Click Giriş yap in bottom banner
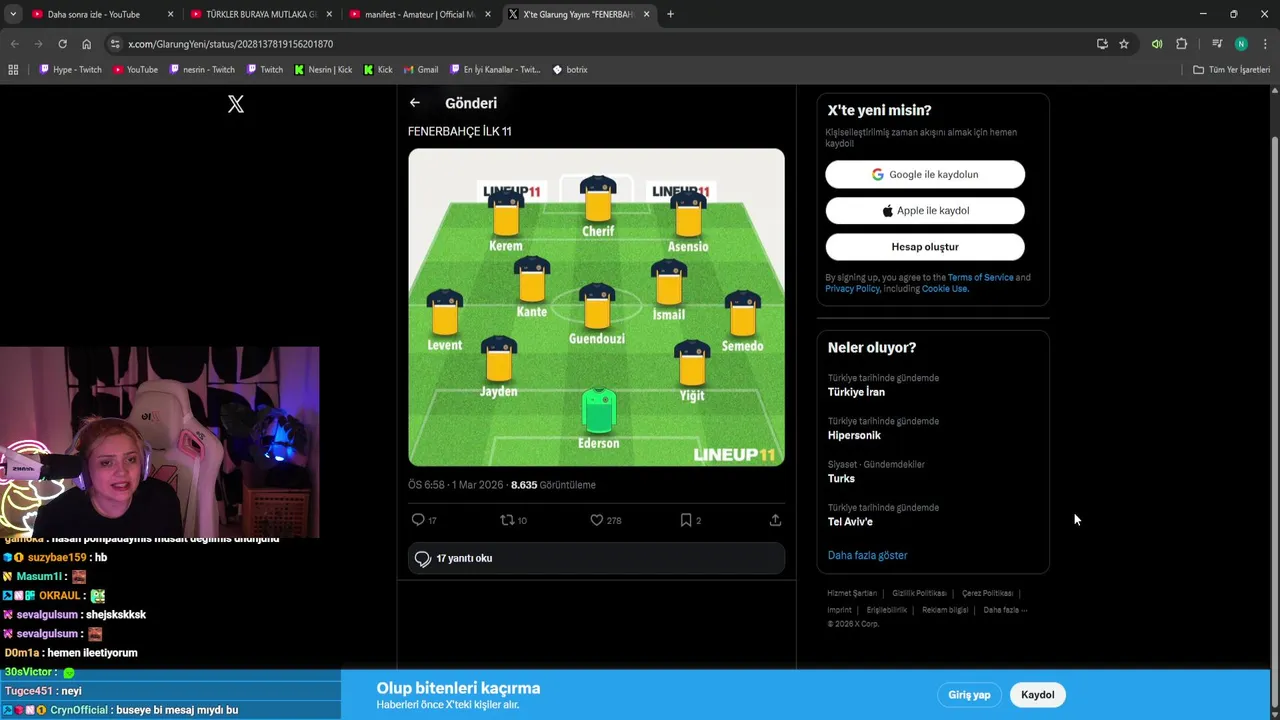This screenshot has width=1280, height=720. click(969, 695)
